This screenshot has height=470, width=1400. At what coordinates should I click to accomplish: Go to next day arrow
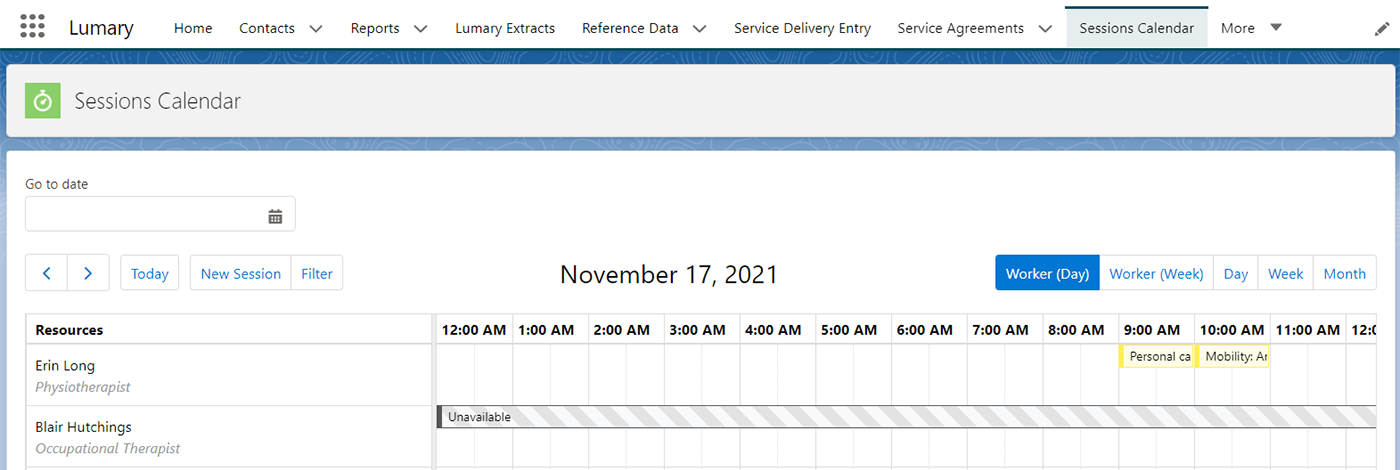click(x=89, y=273)
